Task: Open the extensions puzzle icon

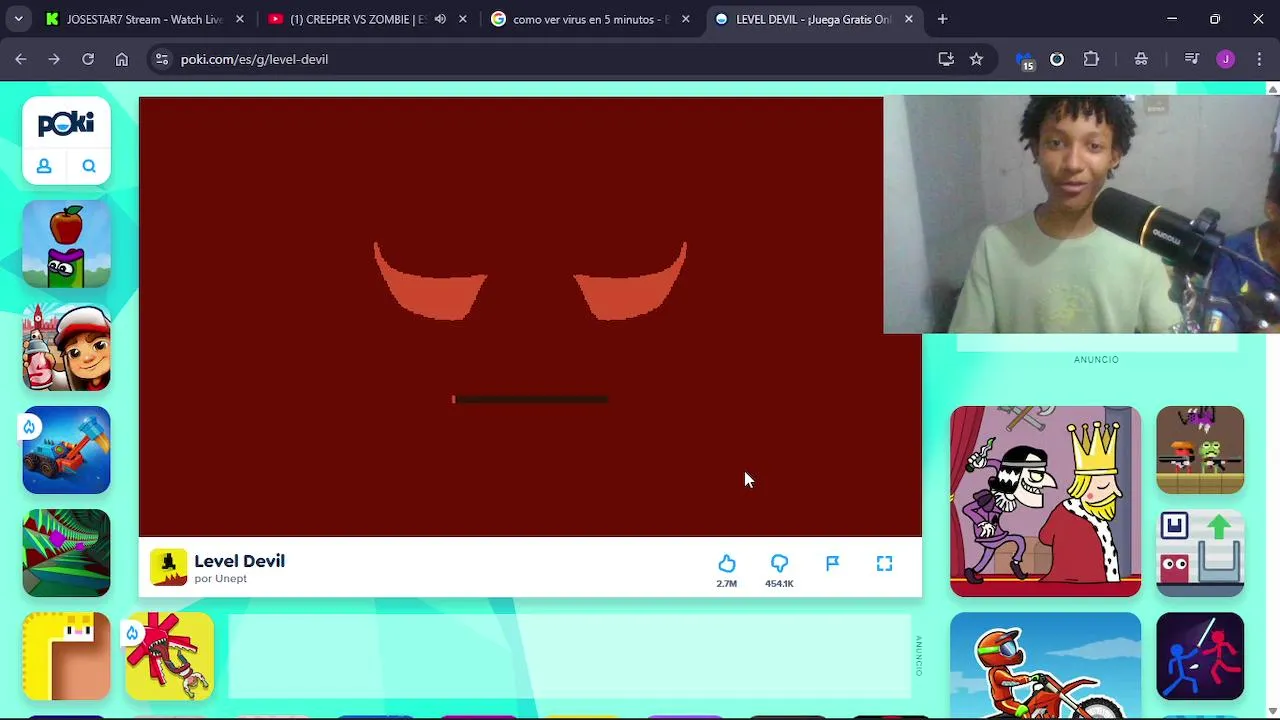Action: coord(1091,59)
